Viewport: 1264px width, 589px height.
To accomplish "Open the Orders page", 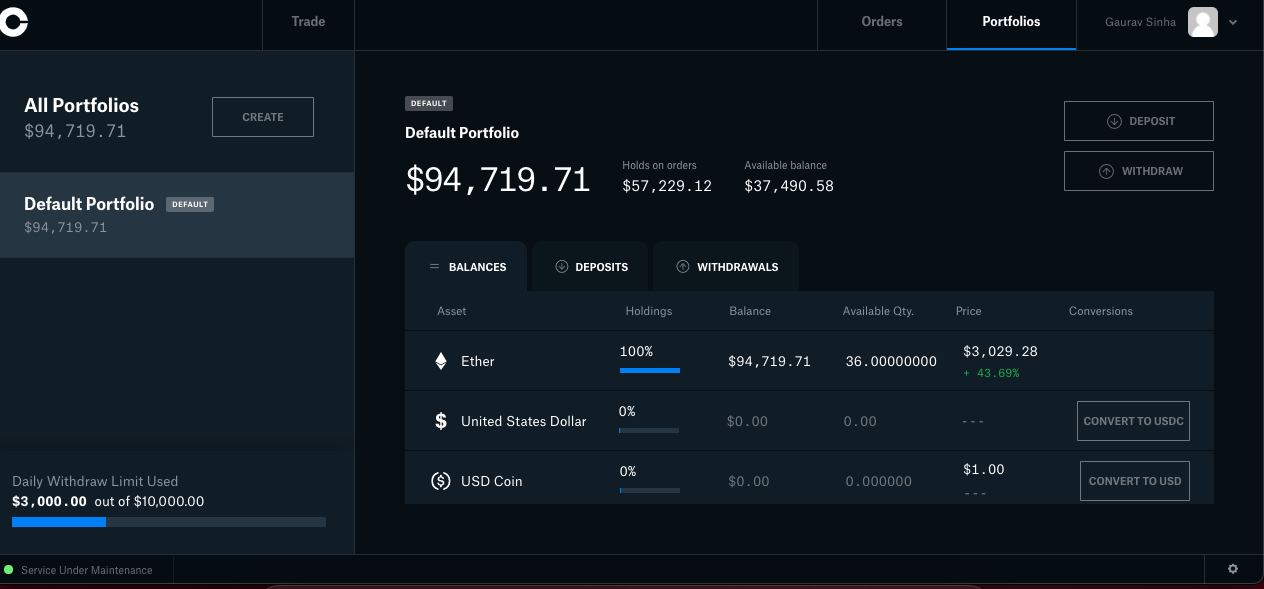I will [882, 21].
